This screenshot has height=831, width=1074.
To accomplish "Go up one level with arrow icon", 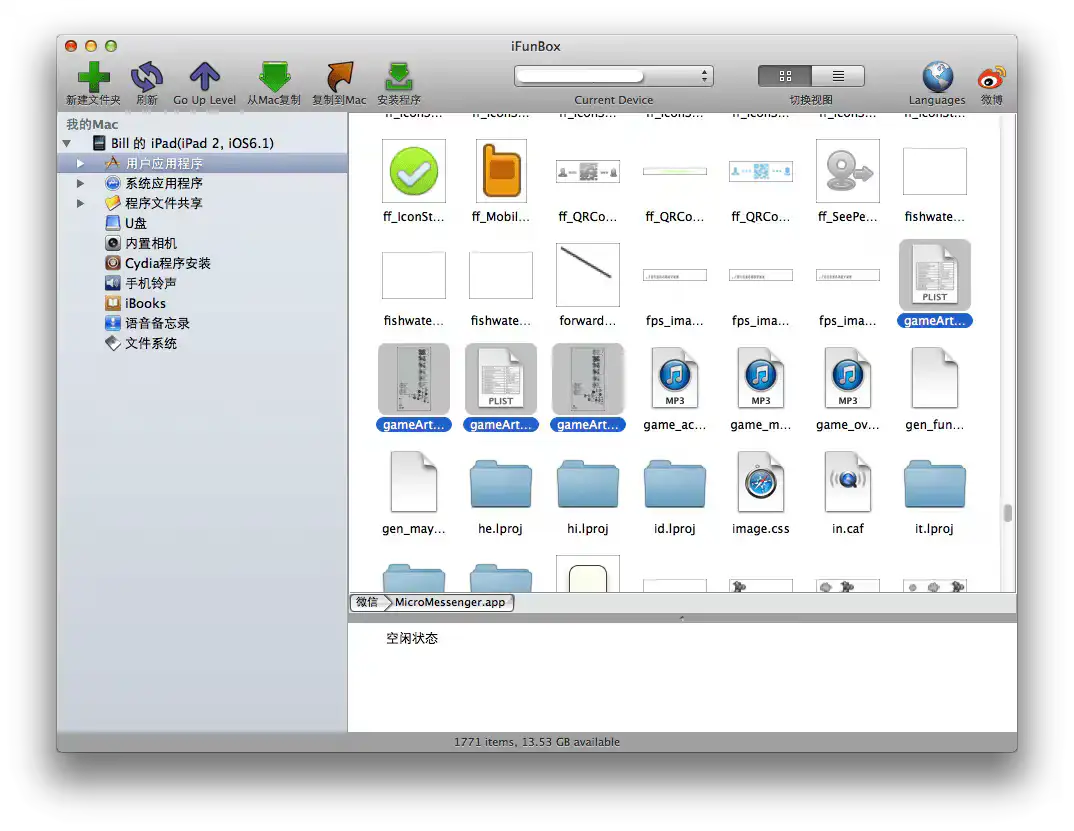I will (x=204, y=77).
